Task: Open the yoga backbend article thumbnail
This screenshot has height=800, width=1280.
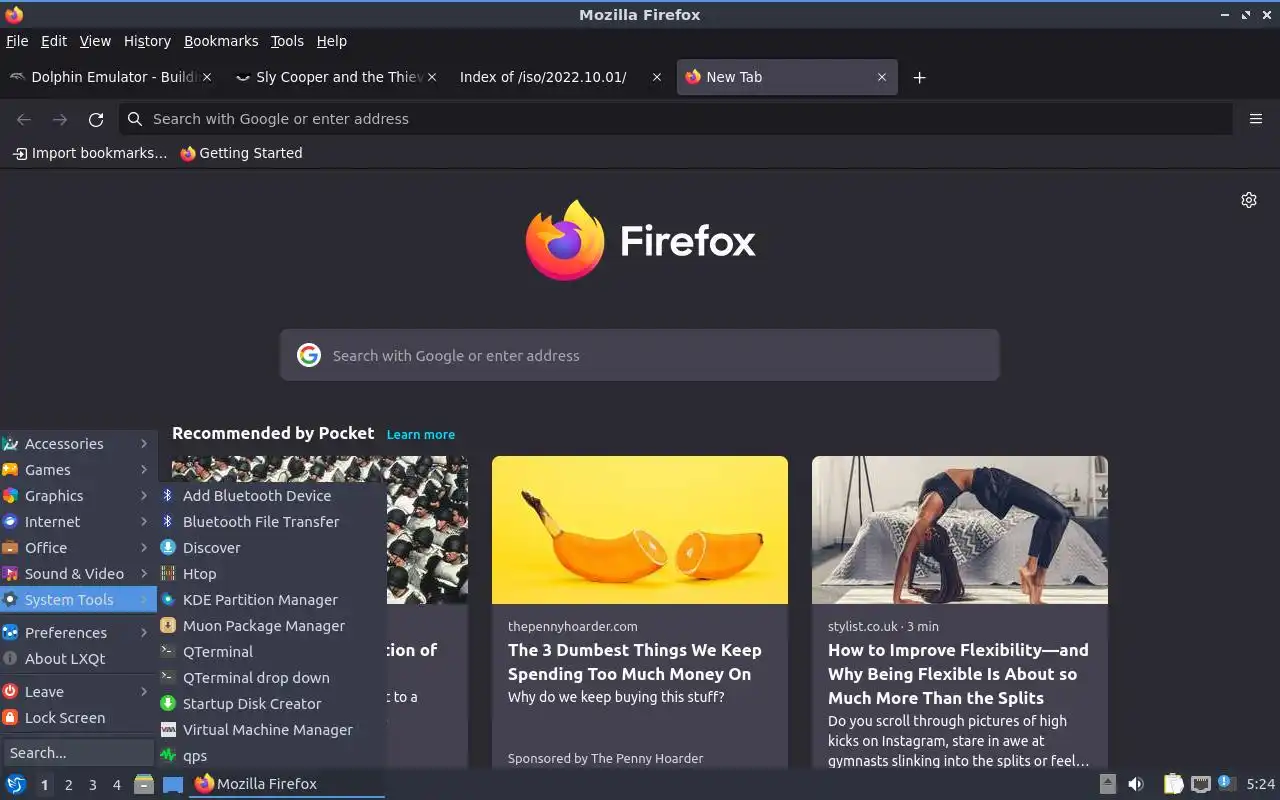Action: click(x=960, y=530)
